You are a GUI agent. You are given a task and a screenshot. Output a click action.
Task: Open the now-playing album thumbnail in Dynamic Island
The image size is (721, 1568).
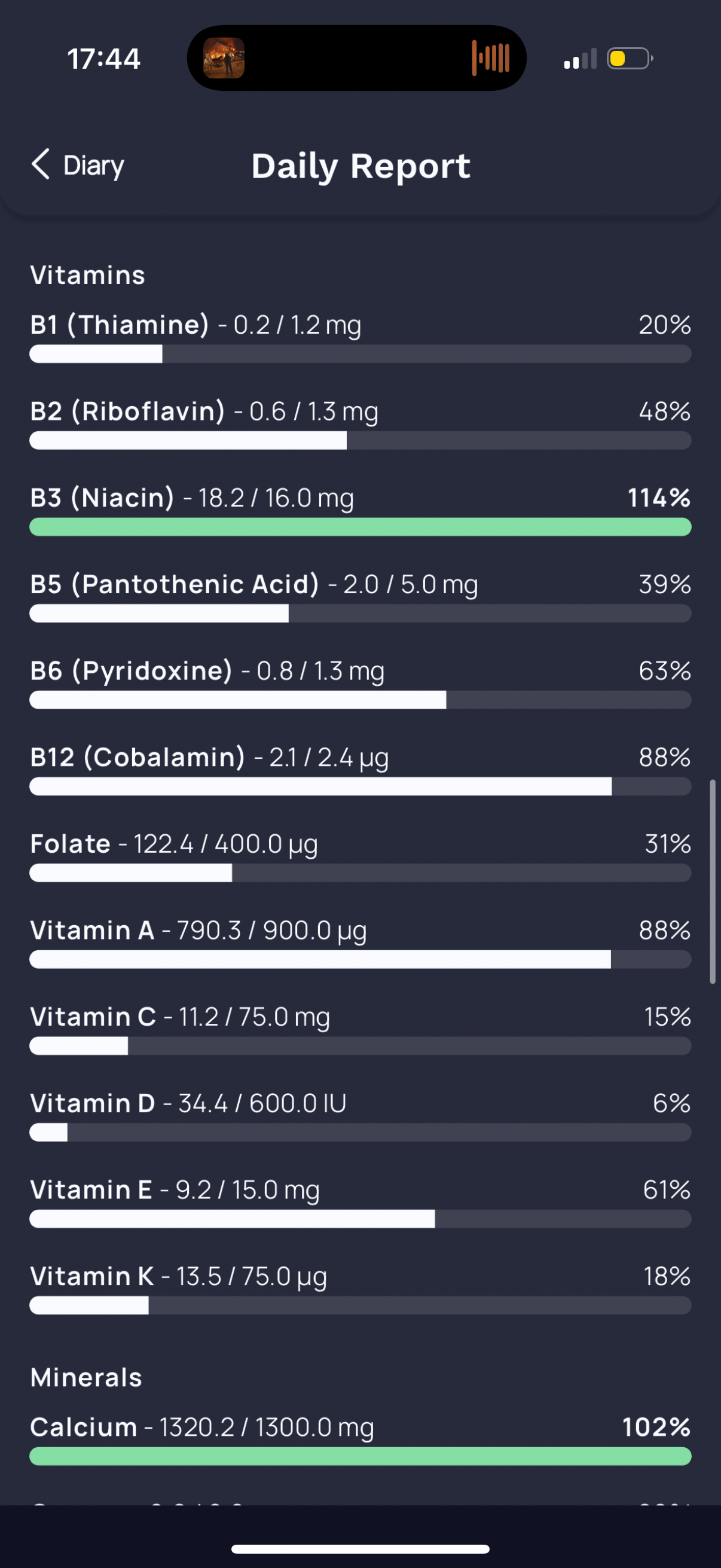pyautogui.click(x=224, y=59)
